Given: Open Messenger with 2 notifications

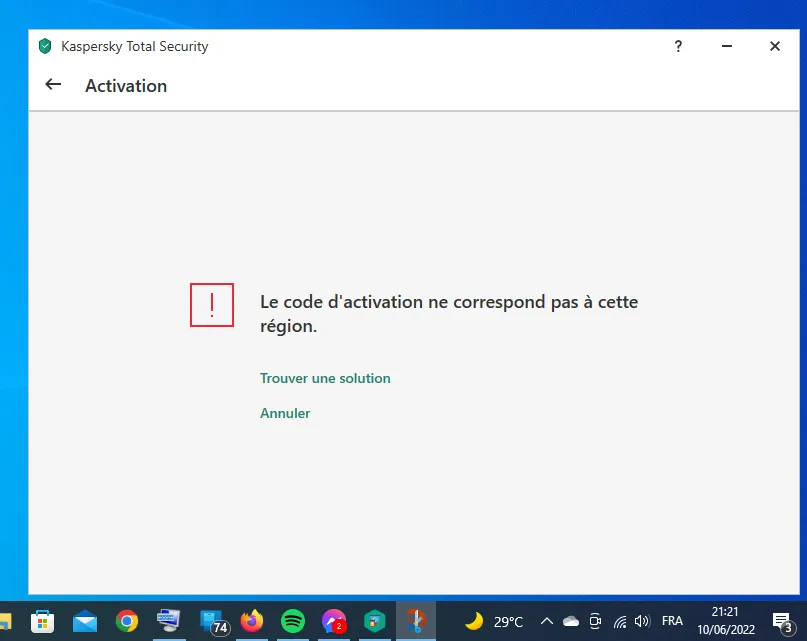Looking at the screenshot, I should tap(334, 621).
